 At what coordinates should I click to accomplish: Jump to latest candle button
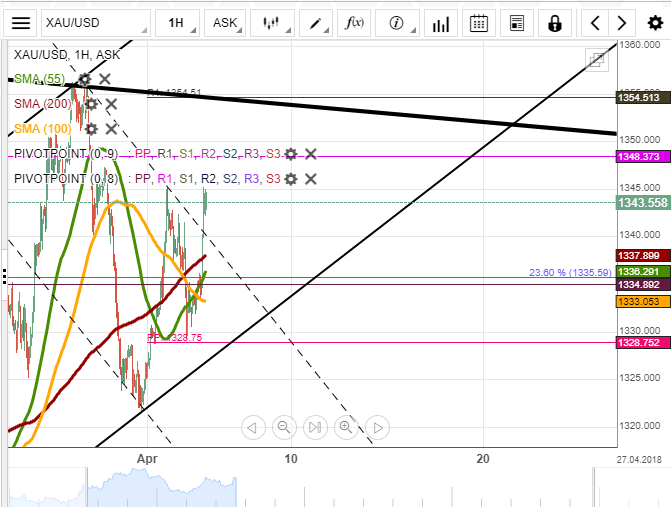[x=315, y=427]
